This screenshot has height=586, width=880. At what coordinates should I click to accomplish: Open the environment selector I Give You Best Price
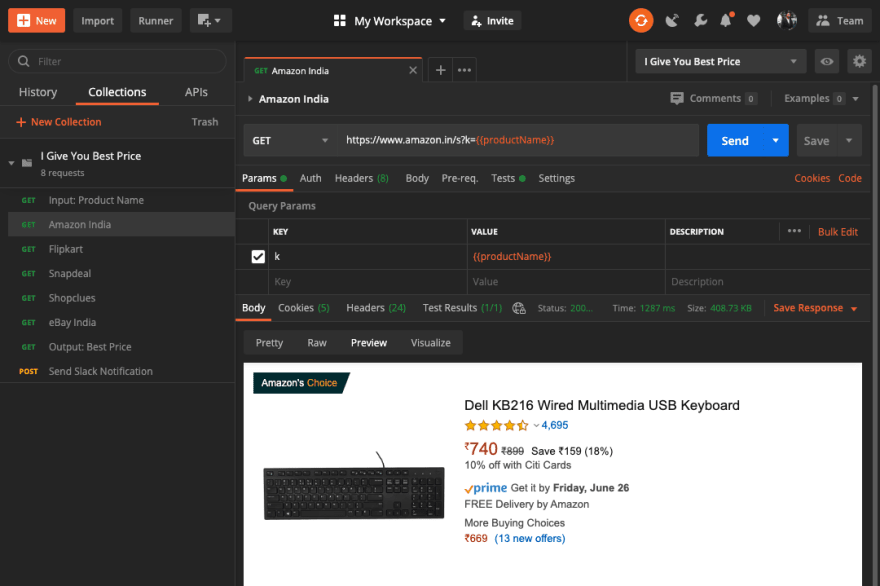tap(721, 61)
